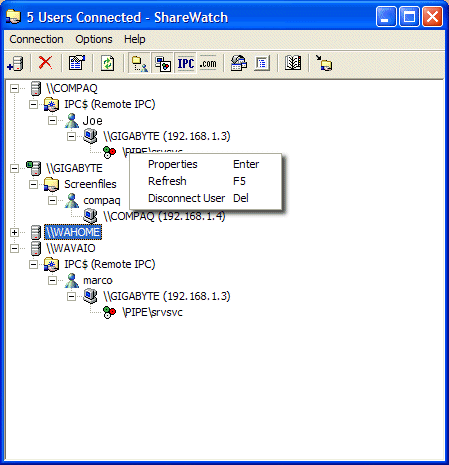The height and width of the screenshot is (465, 449).
Task: Collapse the \\COMPAQ server node
Action: 14,88
